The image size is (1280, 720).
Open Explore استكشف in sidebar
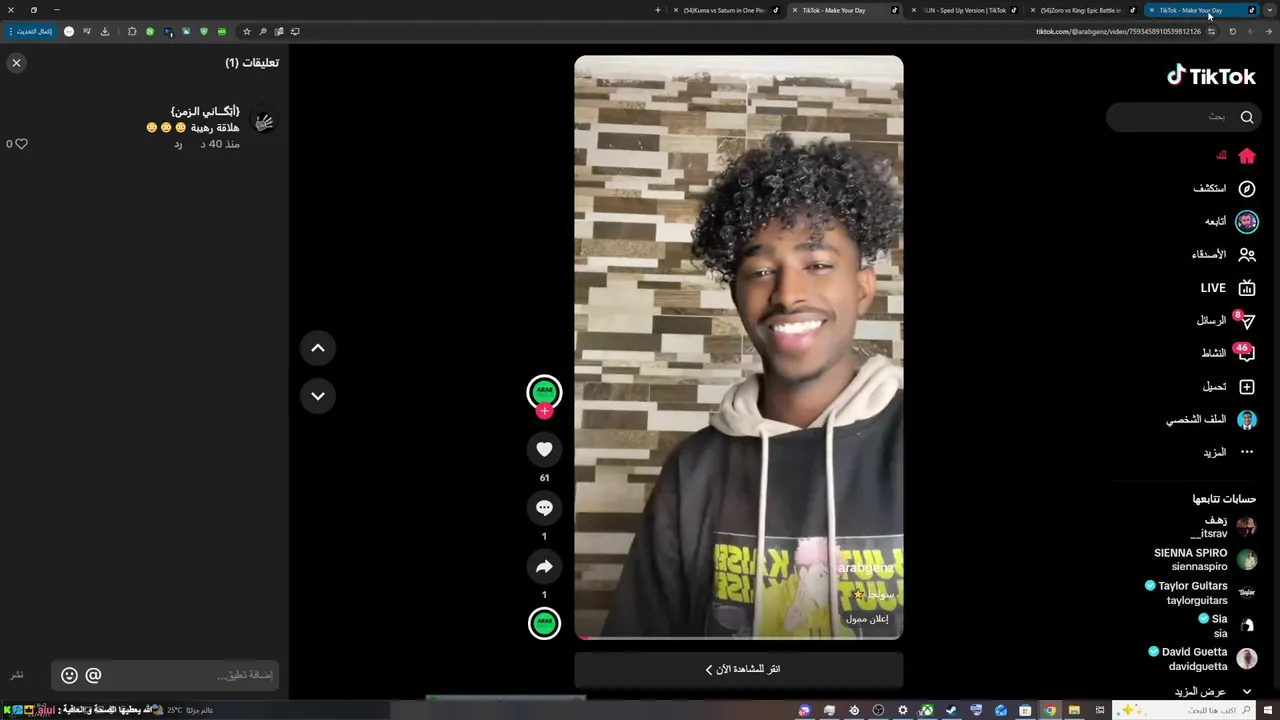[x=1224, y=189]
